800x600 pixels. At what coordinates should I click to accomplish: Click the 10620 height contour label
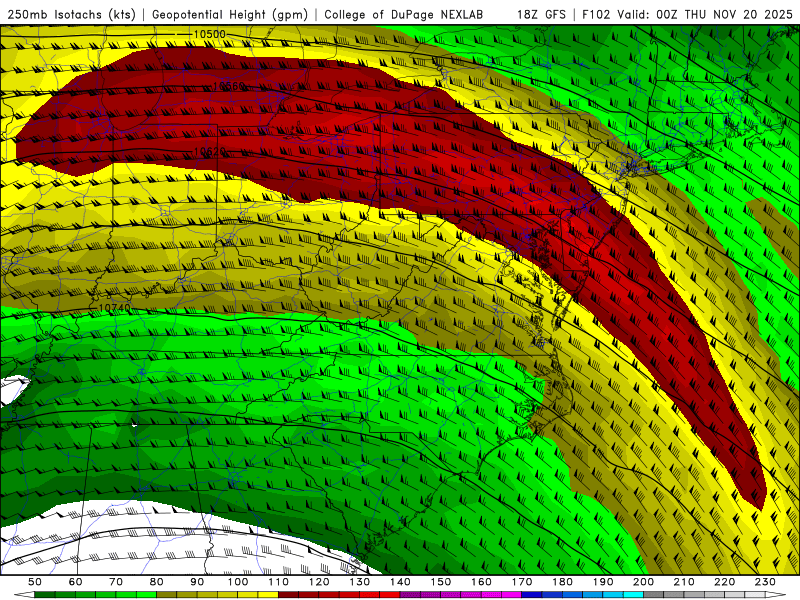[x=210, y=152]
